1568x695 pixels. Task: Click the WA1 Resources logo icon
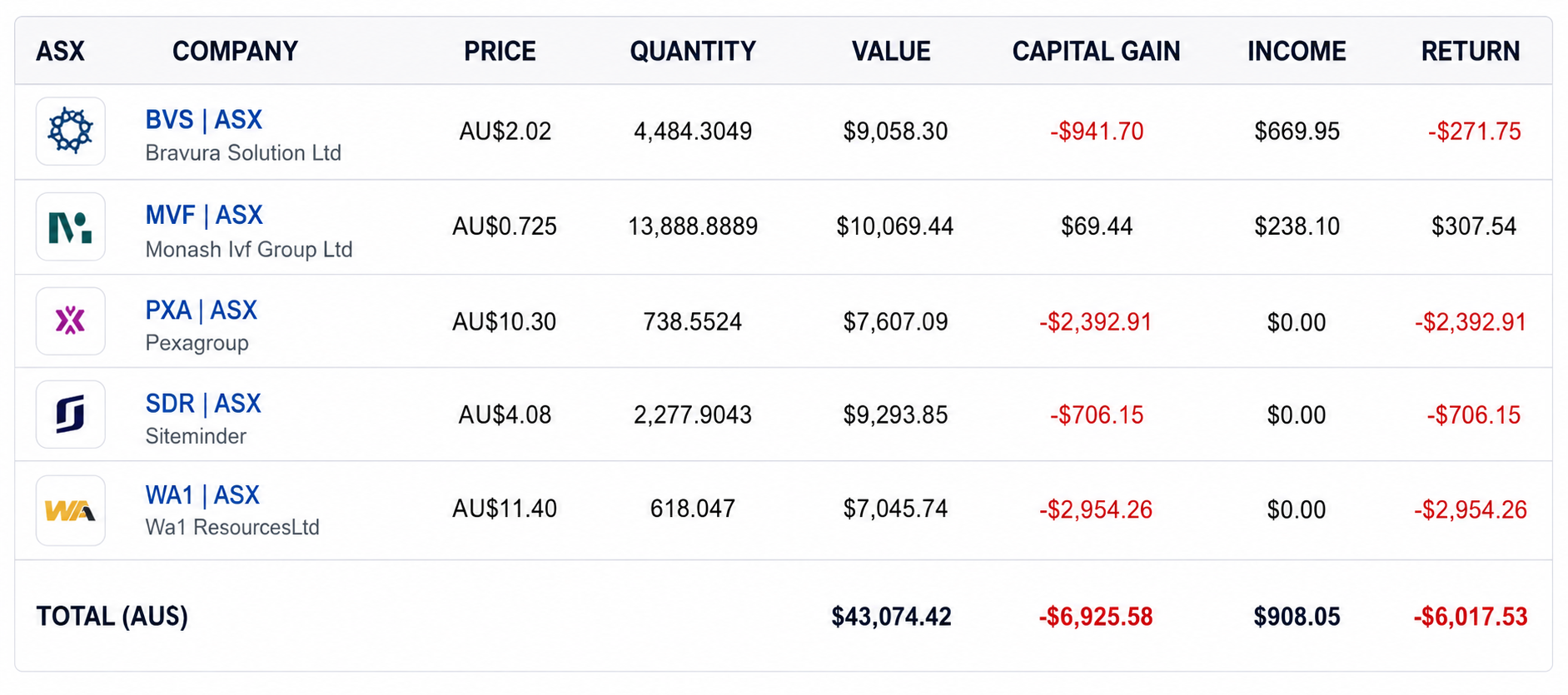coord(71,510)
